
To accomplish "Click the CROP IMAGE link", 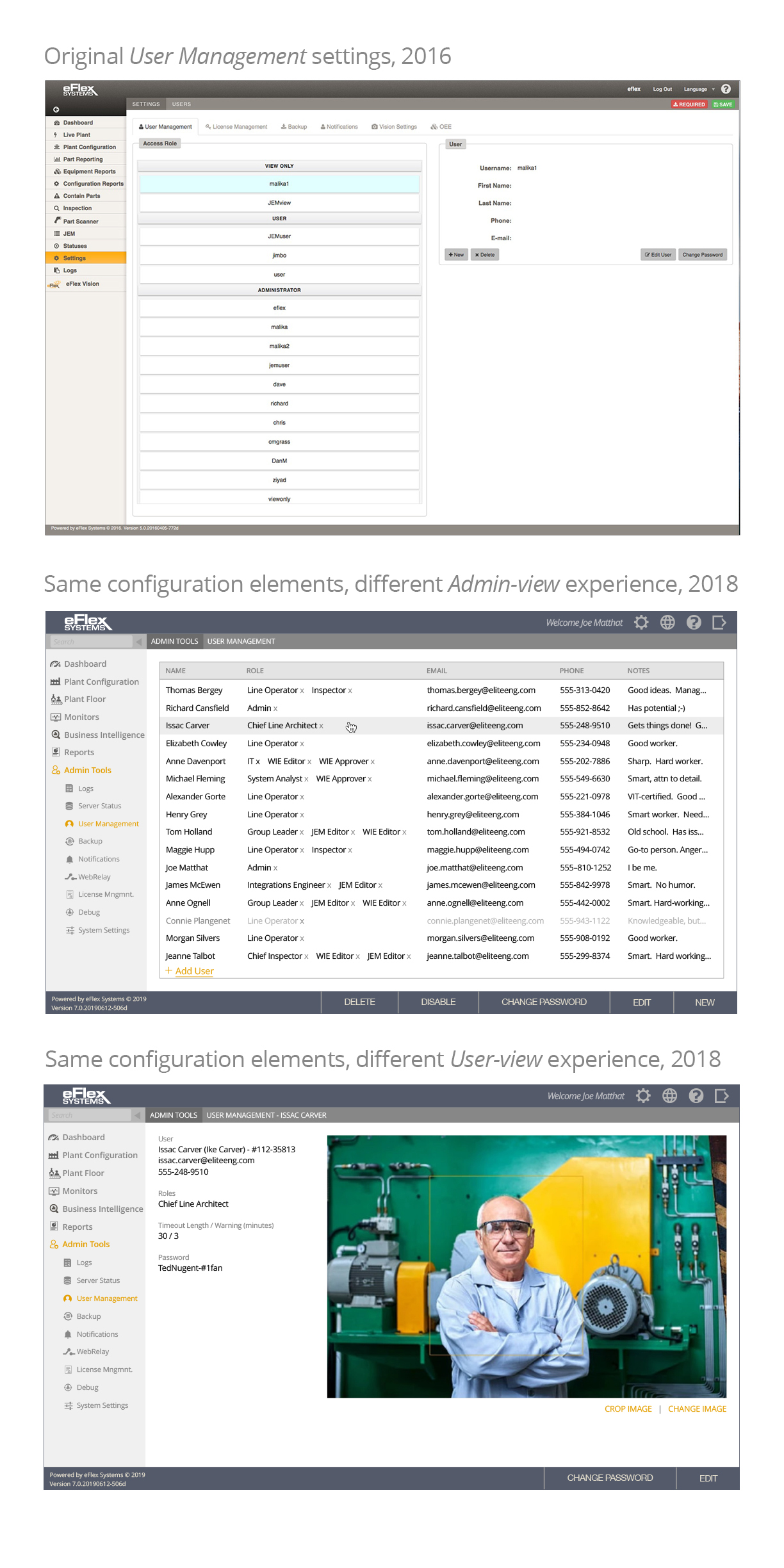I will (628, 1409).
